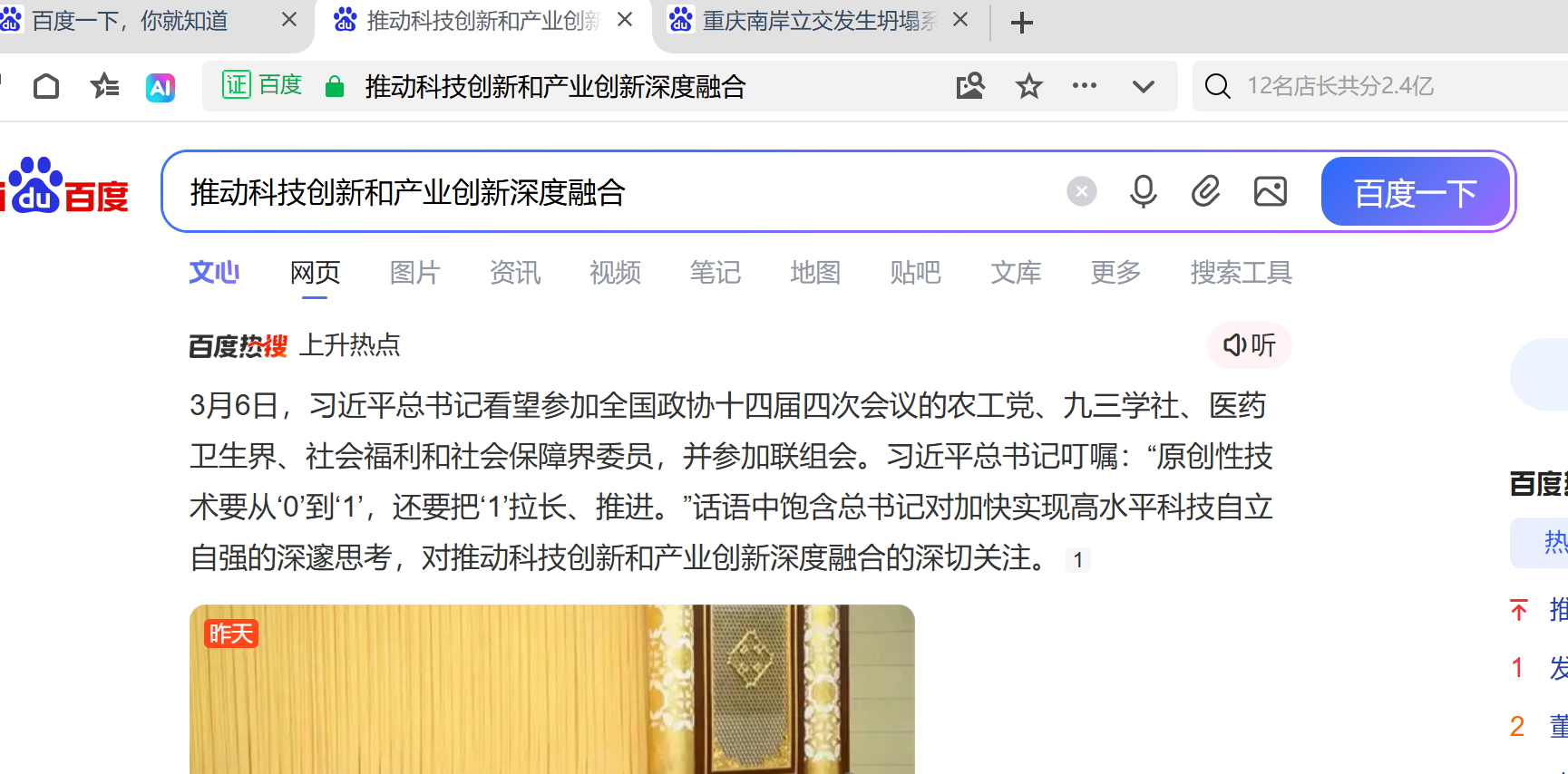The height and width of the screenshot is (774, 1568).
Task: Search by image using the picture icon
Action: pyautogui.click(x=1270, y=191)
